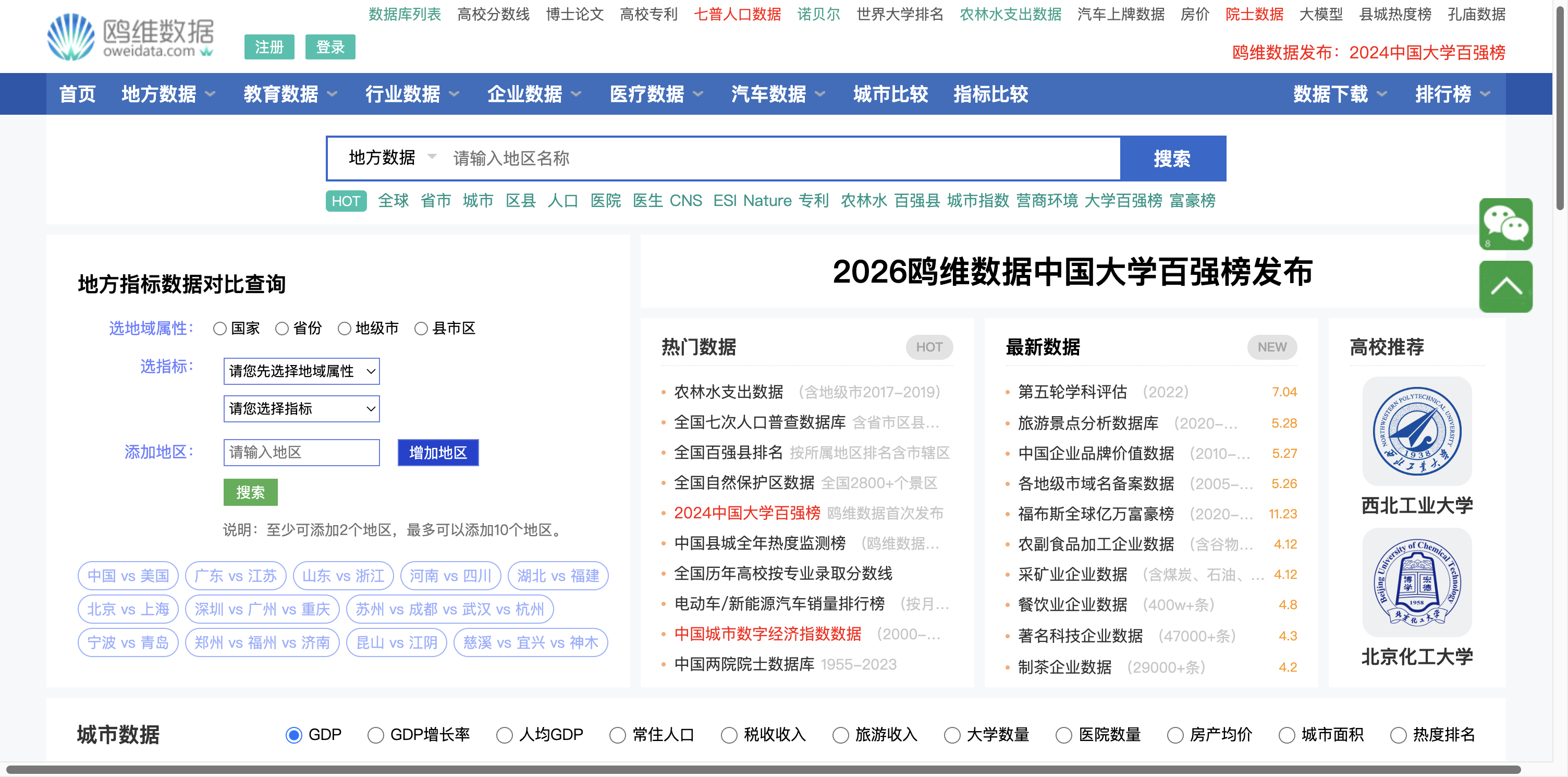Go to 首页 in the navigation bar
1568x777 pixels.
point(77,94)
